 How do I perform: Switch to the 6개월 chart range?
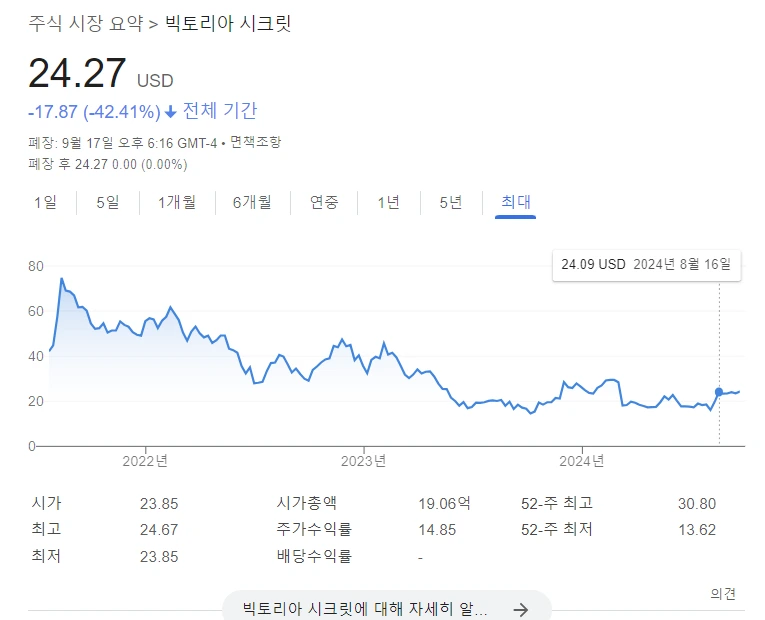252,202
